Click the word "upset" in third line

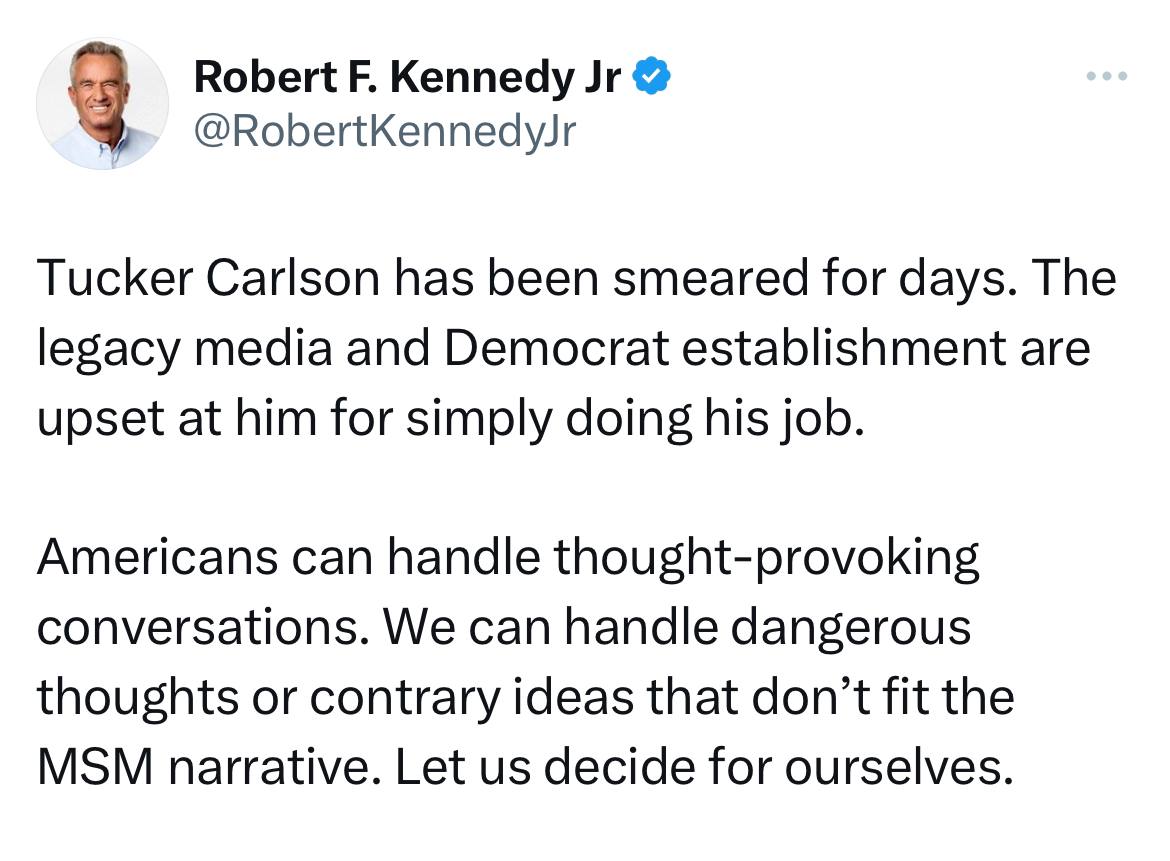[x=100, y=419]
